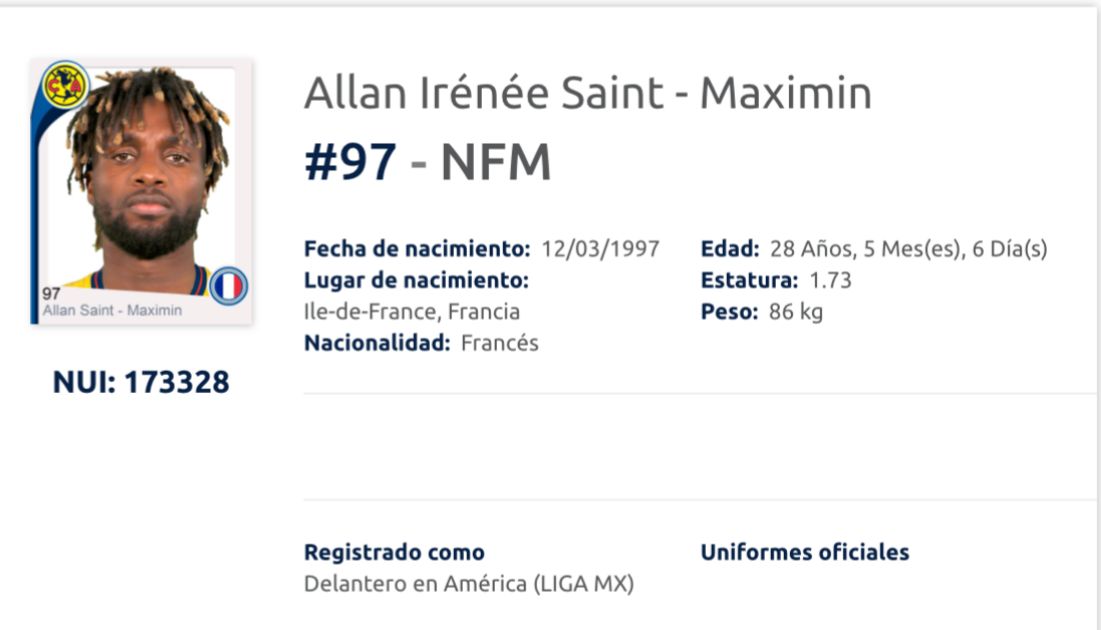Click the Edad label

(x=730, y=249)
